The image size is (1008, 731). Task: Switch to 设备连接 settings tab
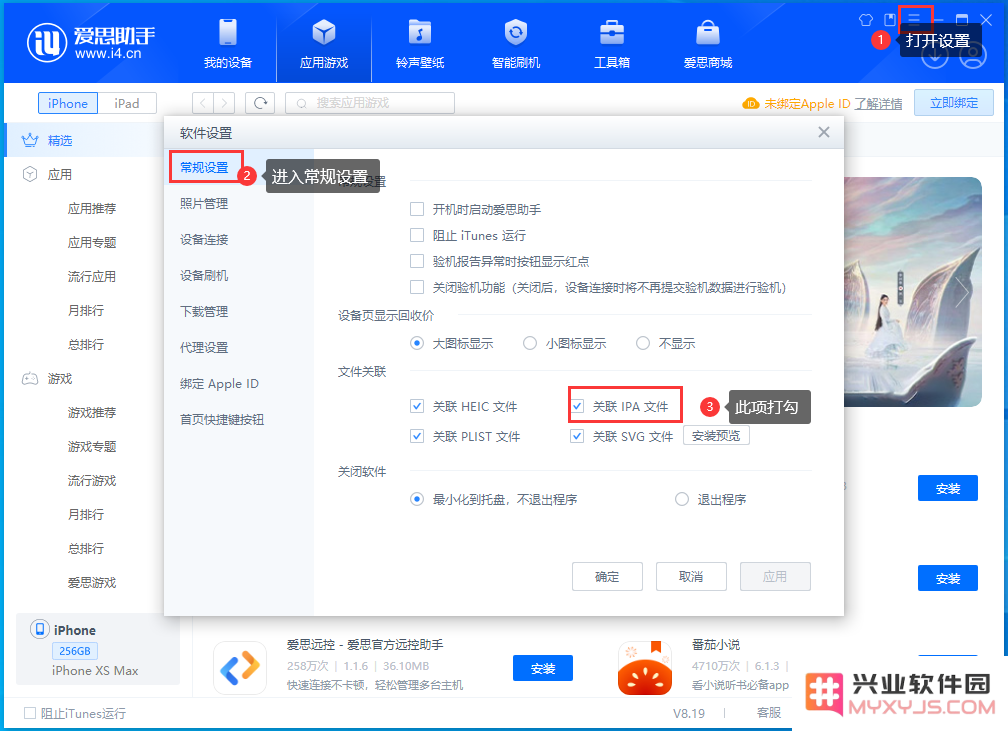(x=204, y=239)
